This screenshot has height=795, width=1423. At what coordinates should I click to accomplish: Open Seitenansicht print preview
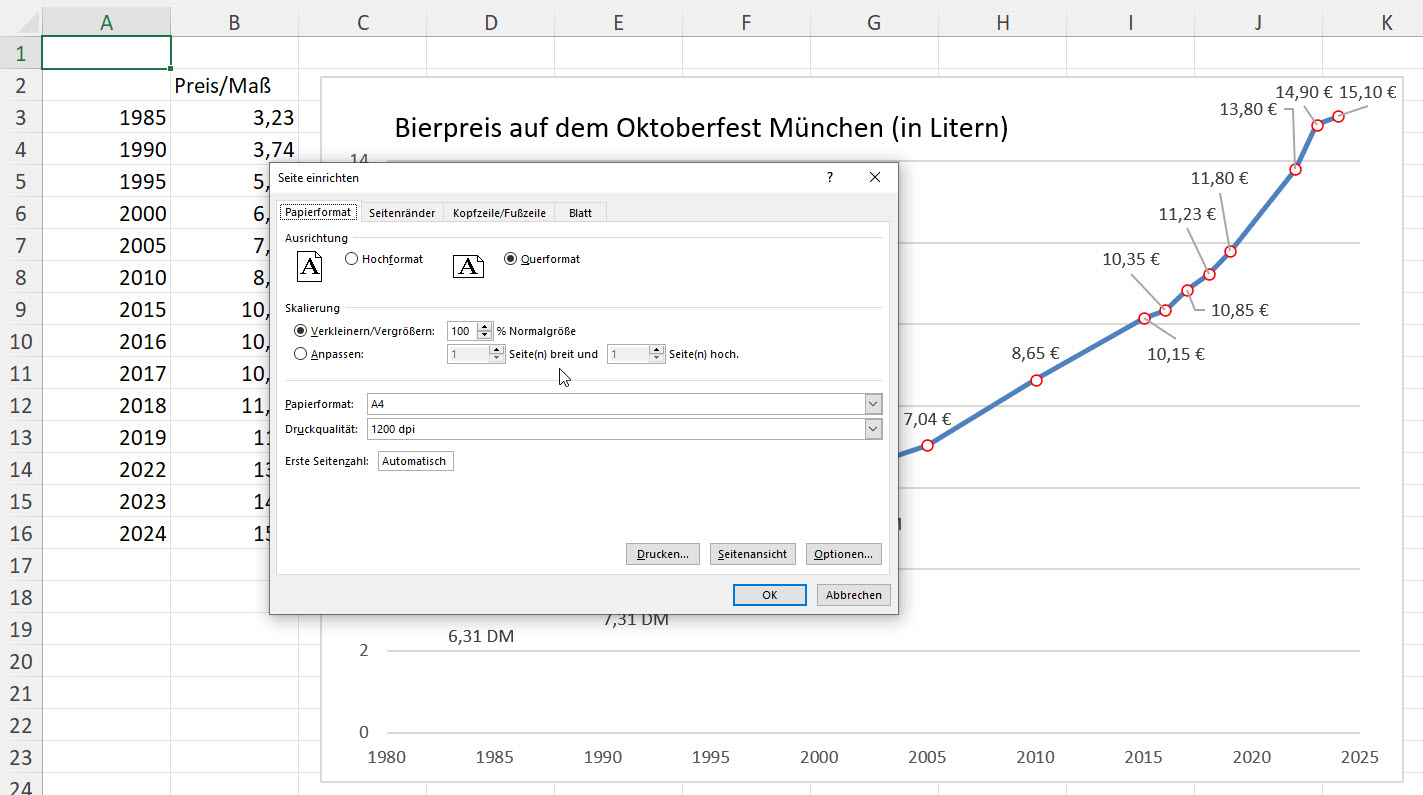[x=752, y=554]
